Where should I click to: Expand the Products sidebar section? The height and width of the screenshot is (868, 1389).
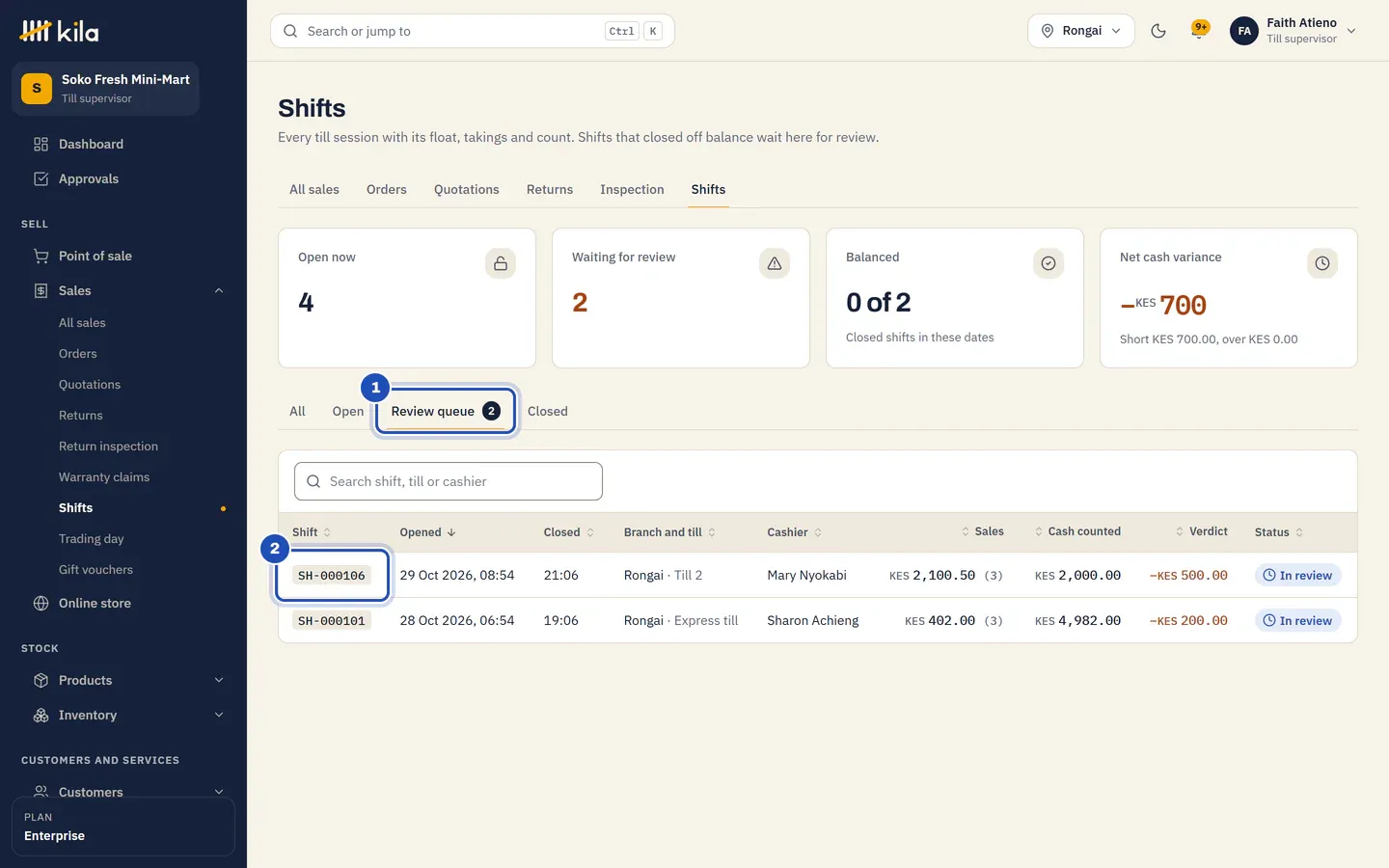(x=219, y=680)
